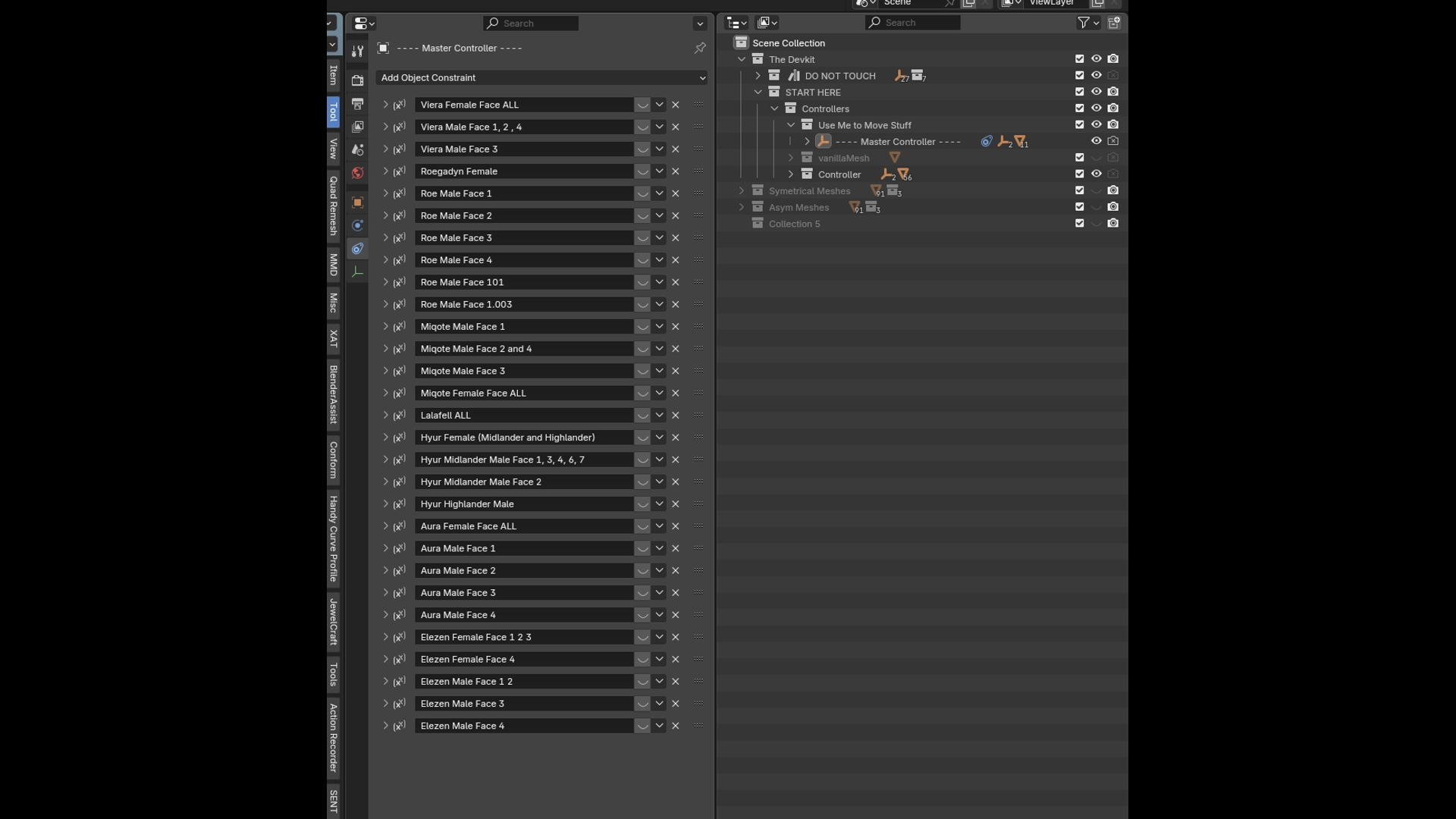Grab drag handle of Roe Male Face 2
This screenshot has width=1456, height=819.
tap(698, 215)
